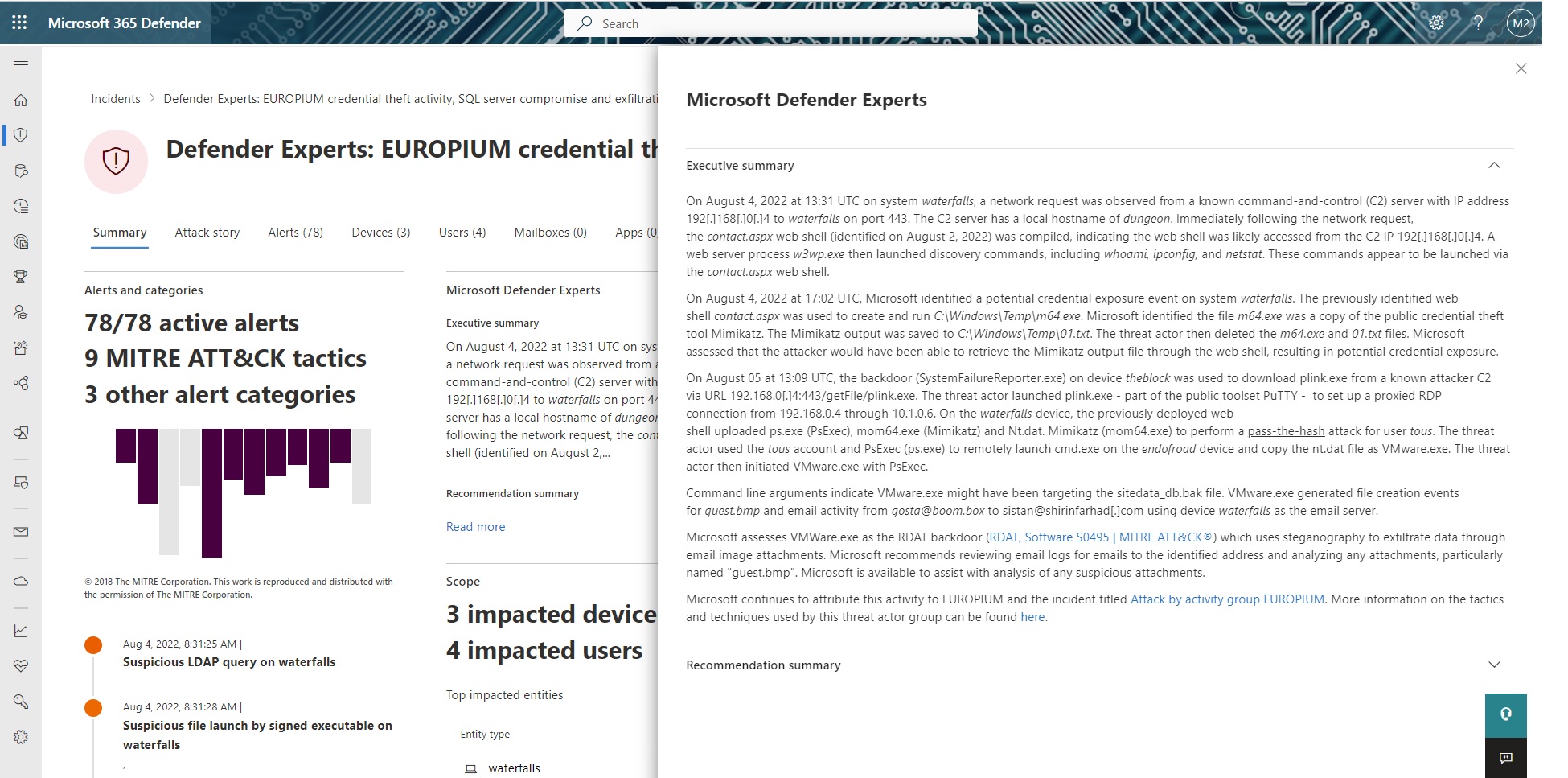Click the Threat analytics icon
Screen dimensions: 1568x778
point(22,242)
